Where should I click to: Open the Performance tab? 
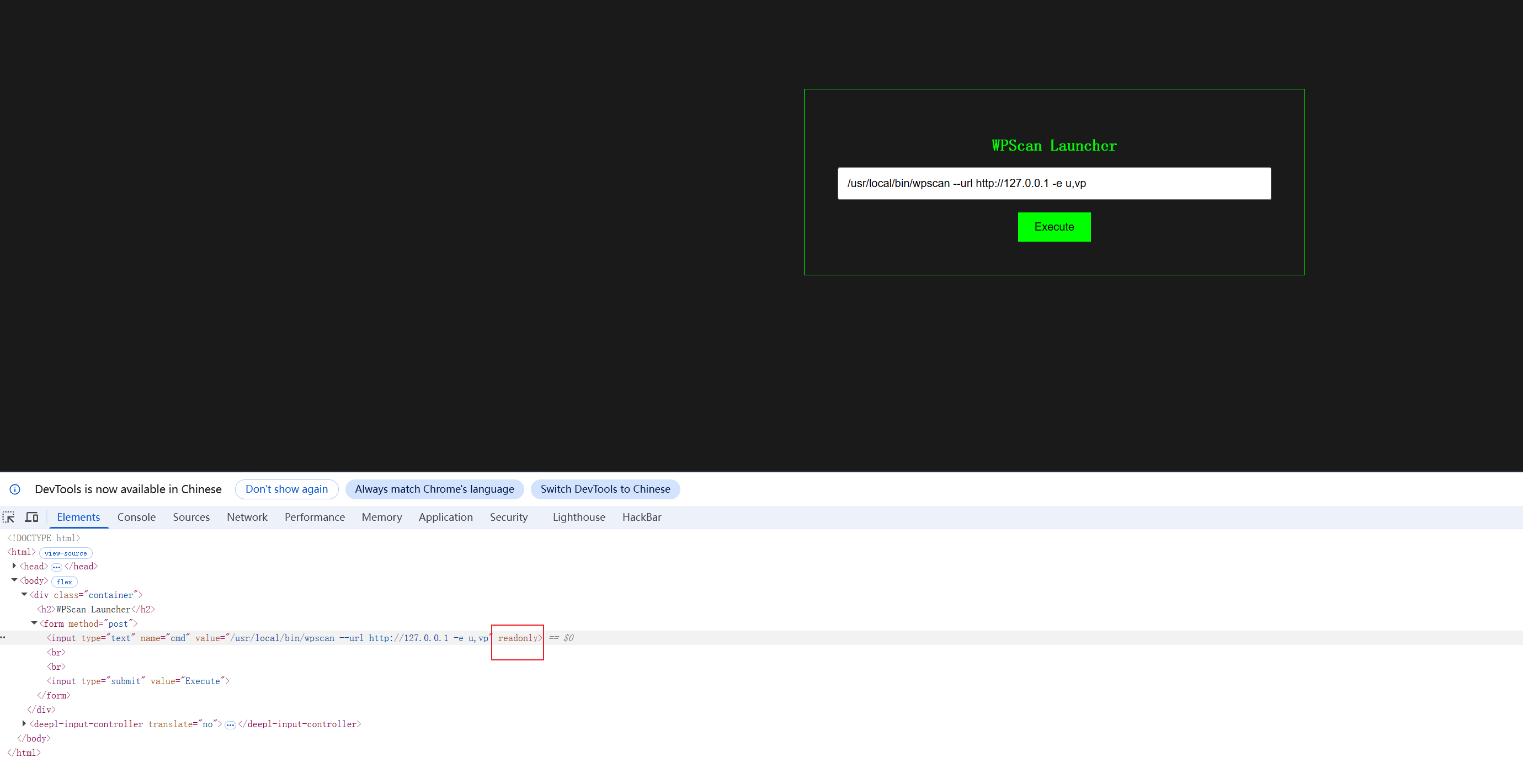click(x=315, y=518)
